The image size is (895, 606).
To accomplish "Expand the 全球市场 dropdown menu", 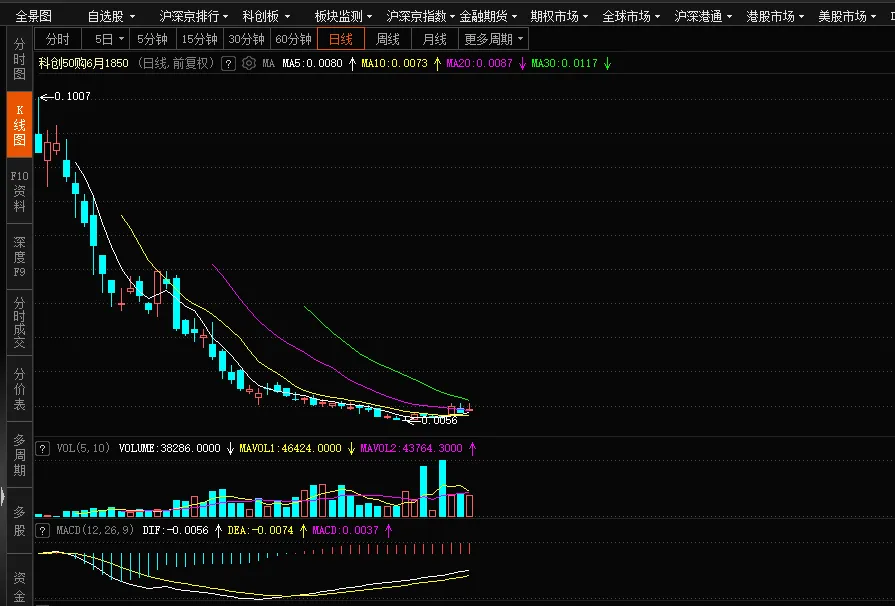I will tap(631, 16).
